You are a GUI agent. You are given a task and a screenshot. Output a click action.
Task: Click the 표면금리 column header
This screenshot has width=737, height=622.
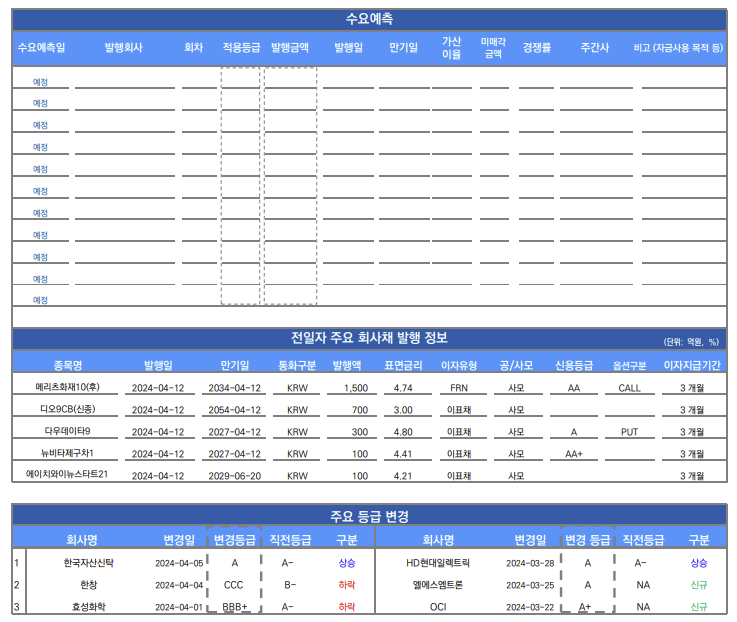404,365
